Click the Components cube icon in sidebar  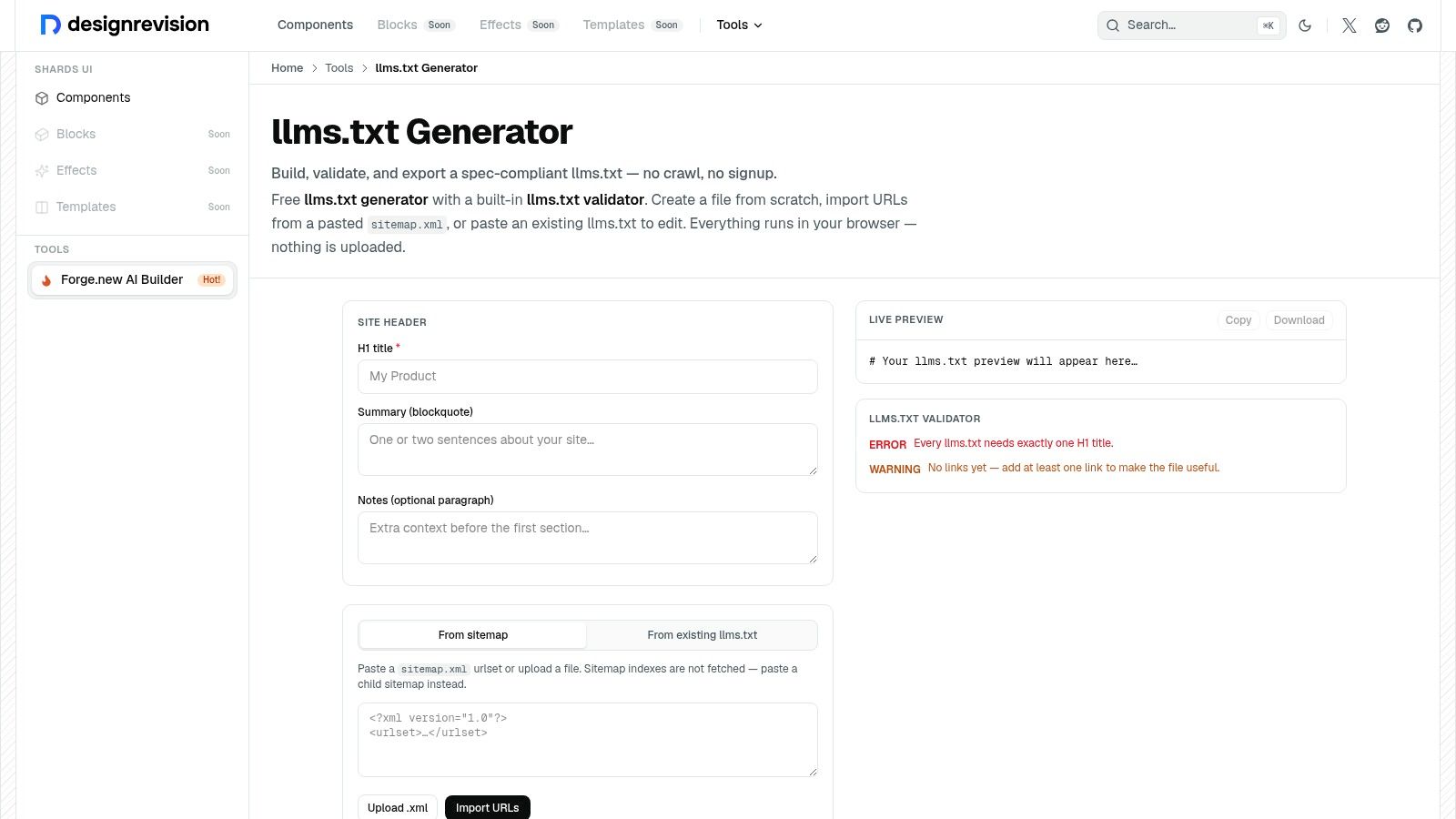click(x=42, y=98)
